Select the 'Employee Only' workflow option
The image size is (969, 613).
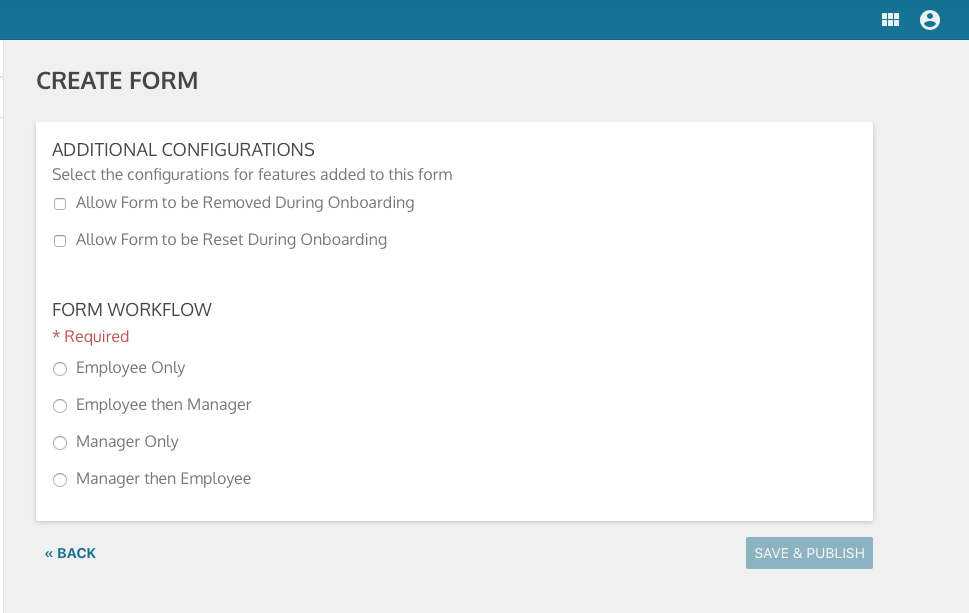tap(59, 369)
